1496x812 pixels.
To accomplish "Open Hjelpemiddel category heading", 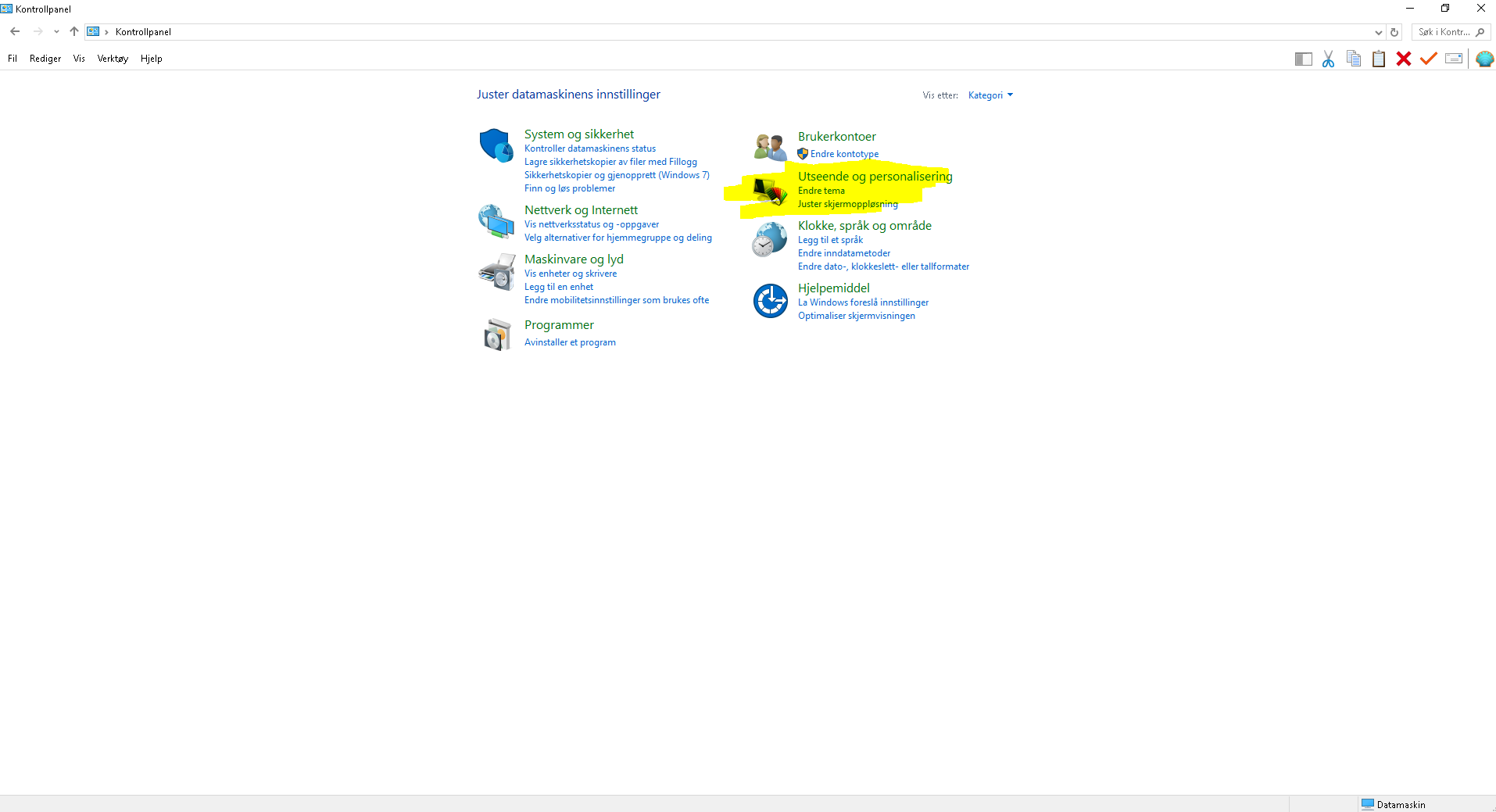I will point(834,288).
